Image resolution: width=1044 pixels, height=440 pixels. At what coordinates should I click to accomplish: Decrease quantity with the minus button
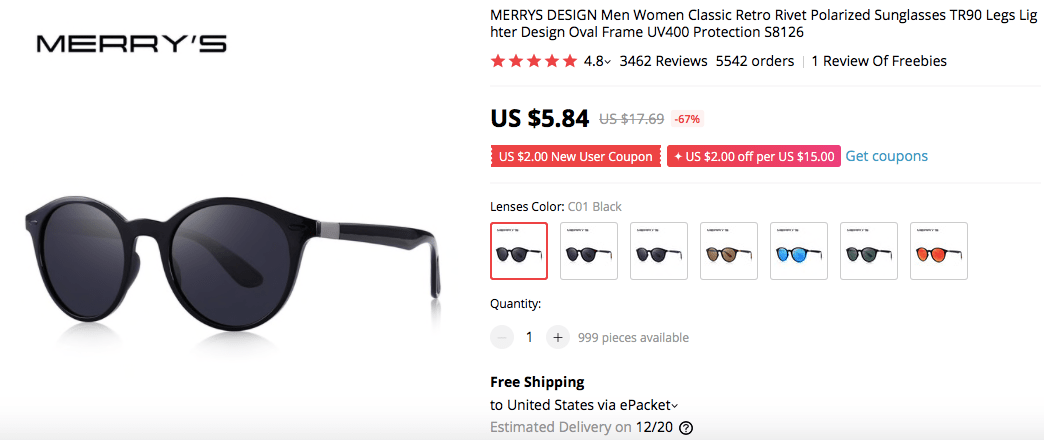point(502,337)
